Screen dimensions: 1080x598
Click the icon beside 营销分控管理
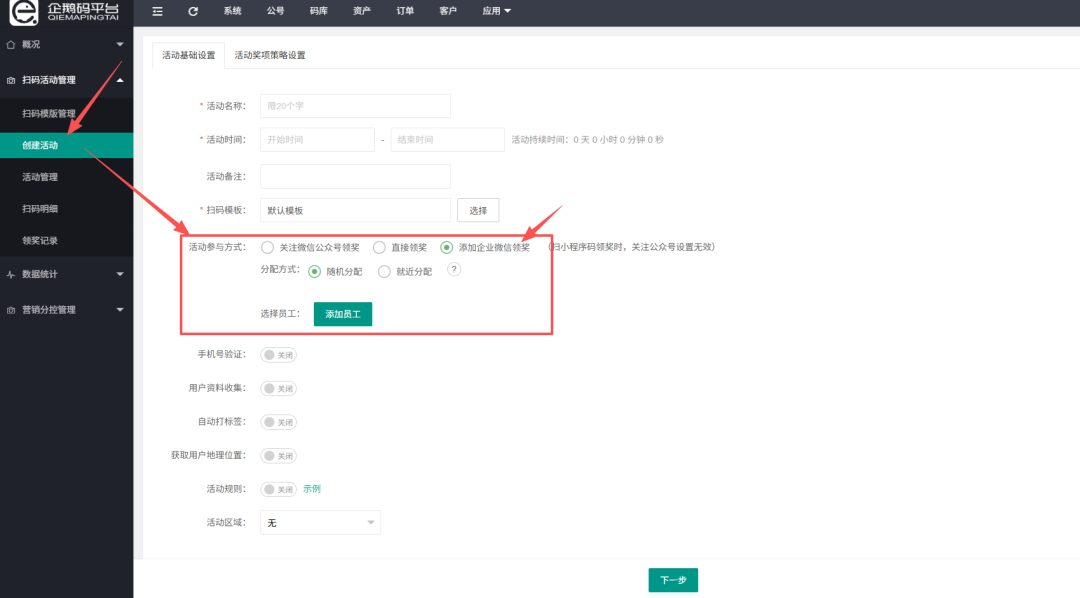click(11, 310)
